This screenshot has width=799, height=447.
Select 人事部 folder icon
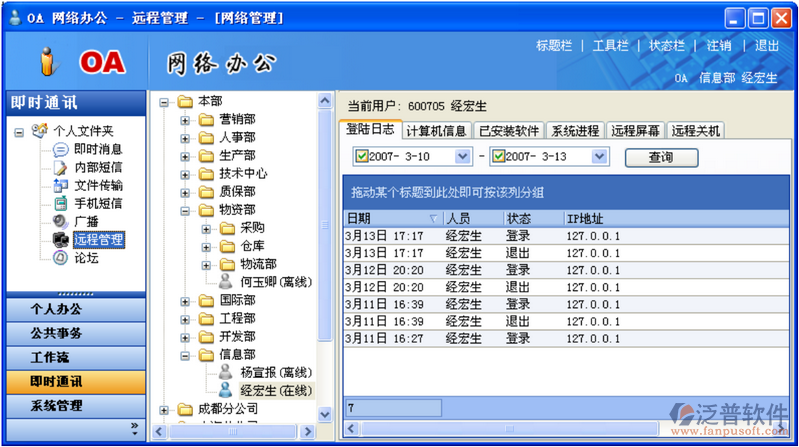tap(206, 138)
